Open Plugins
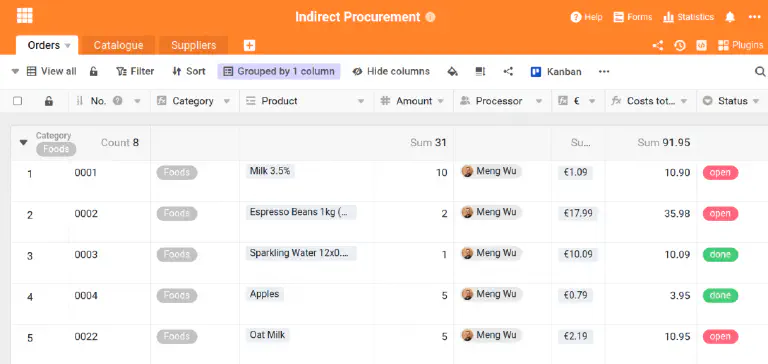Screen dimensions: 768x364 [x=741, y=46]
